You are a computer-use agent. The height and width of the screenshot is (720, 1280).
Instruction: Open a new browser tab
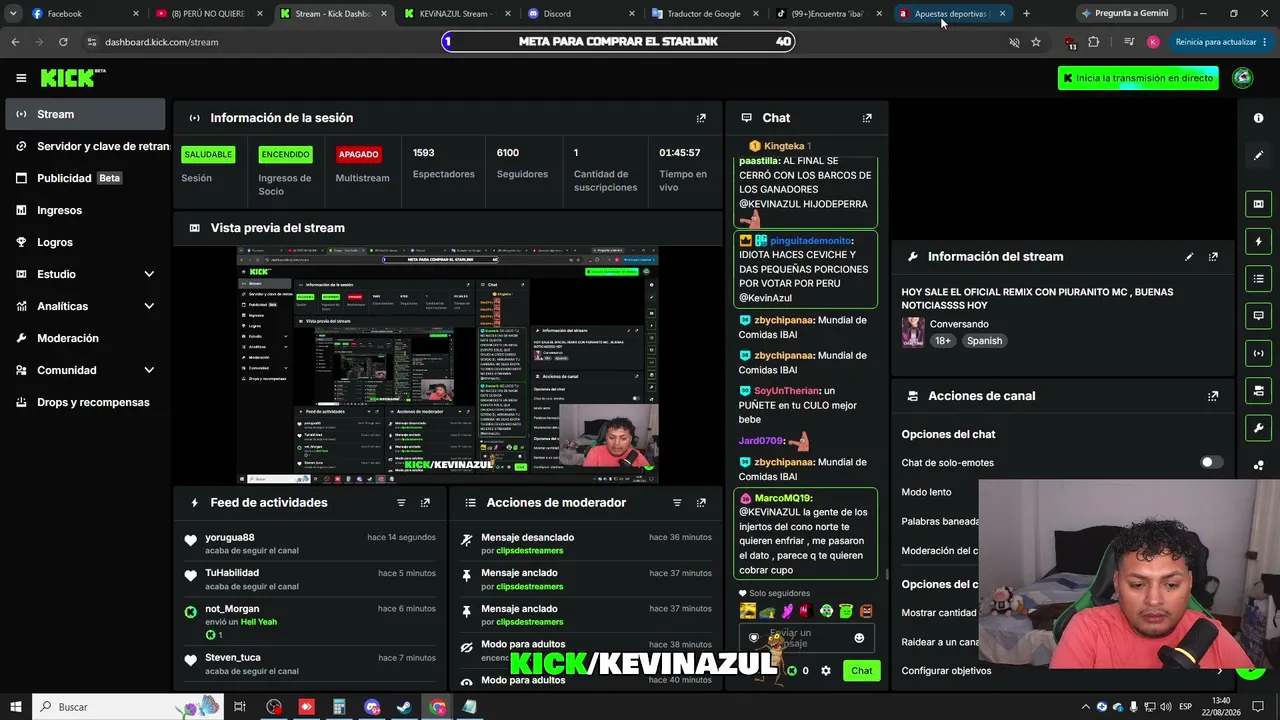pos(1026,14)
